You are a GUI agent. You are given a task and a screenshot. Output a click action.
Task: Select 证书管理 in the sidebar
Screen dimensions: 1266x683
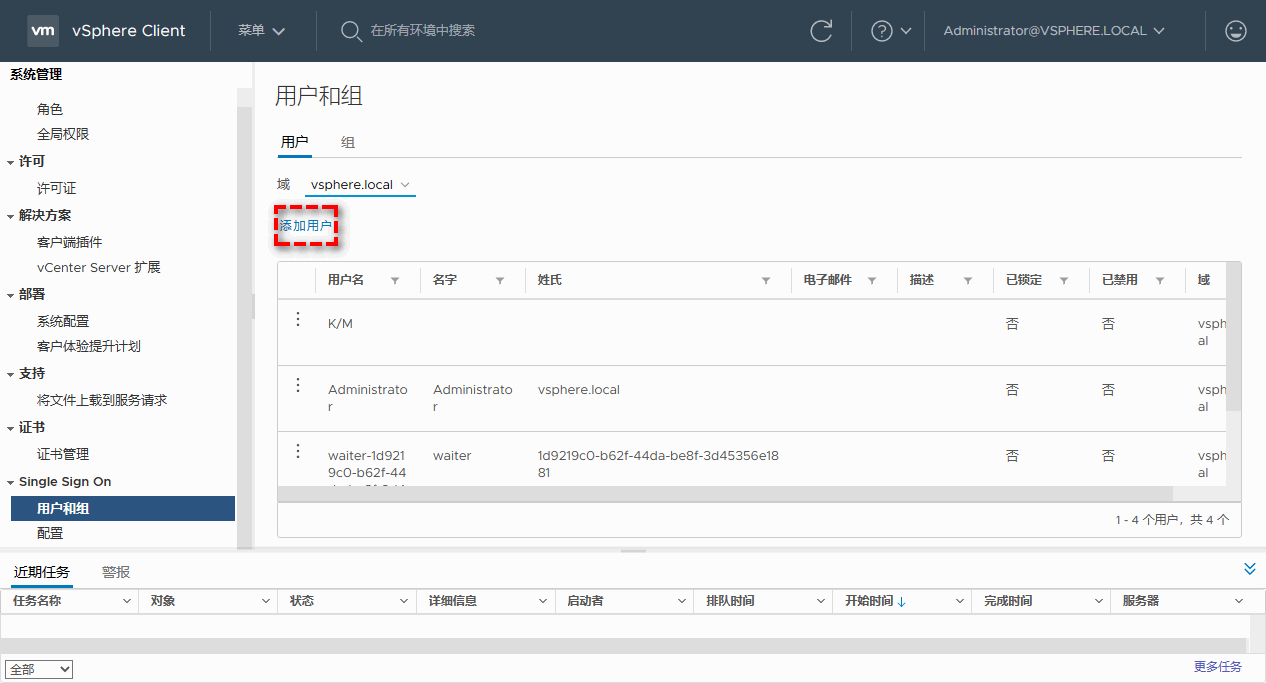[63, 454]
